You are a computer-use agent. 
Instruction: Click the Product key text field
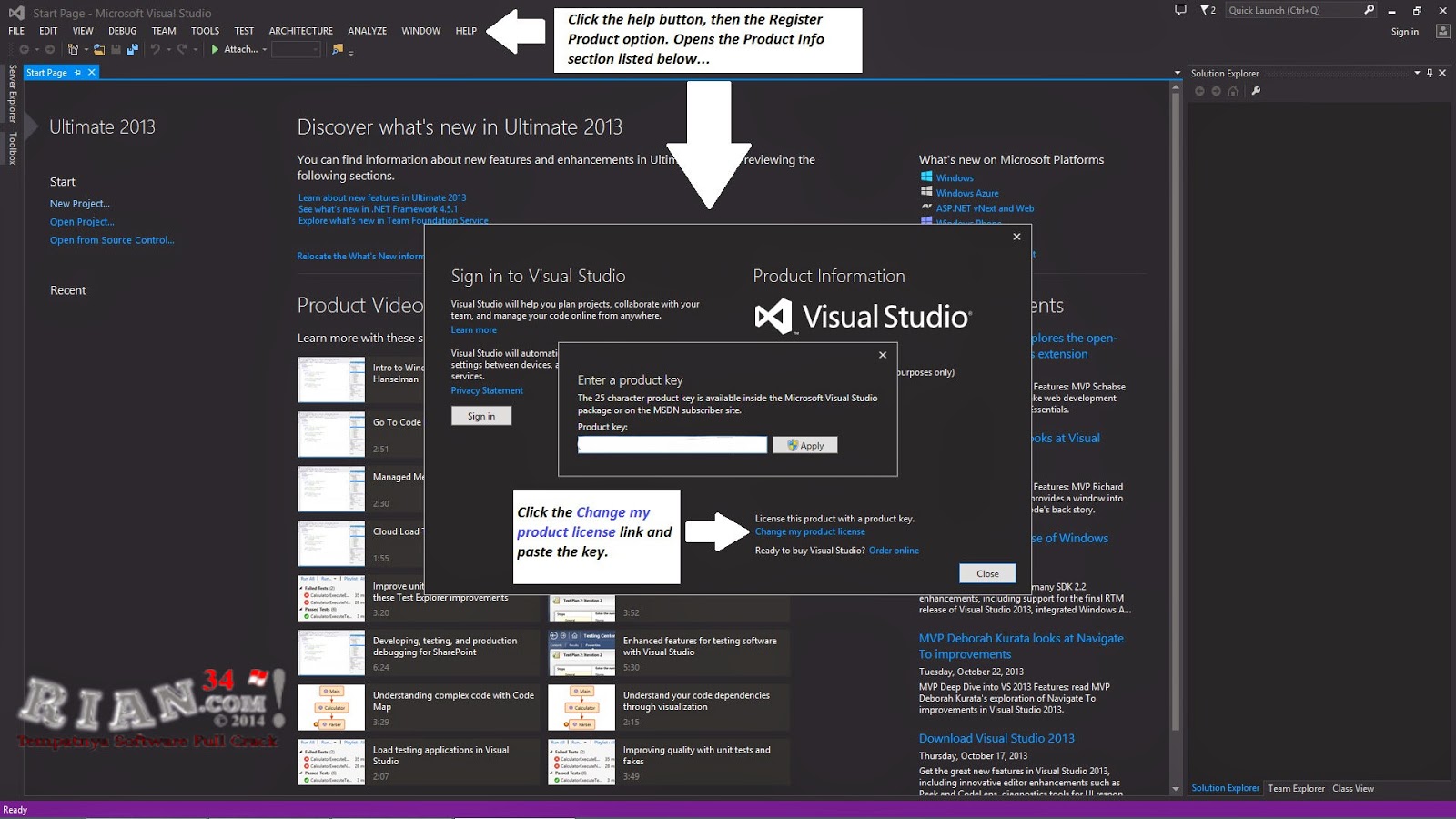(672, 445)
